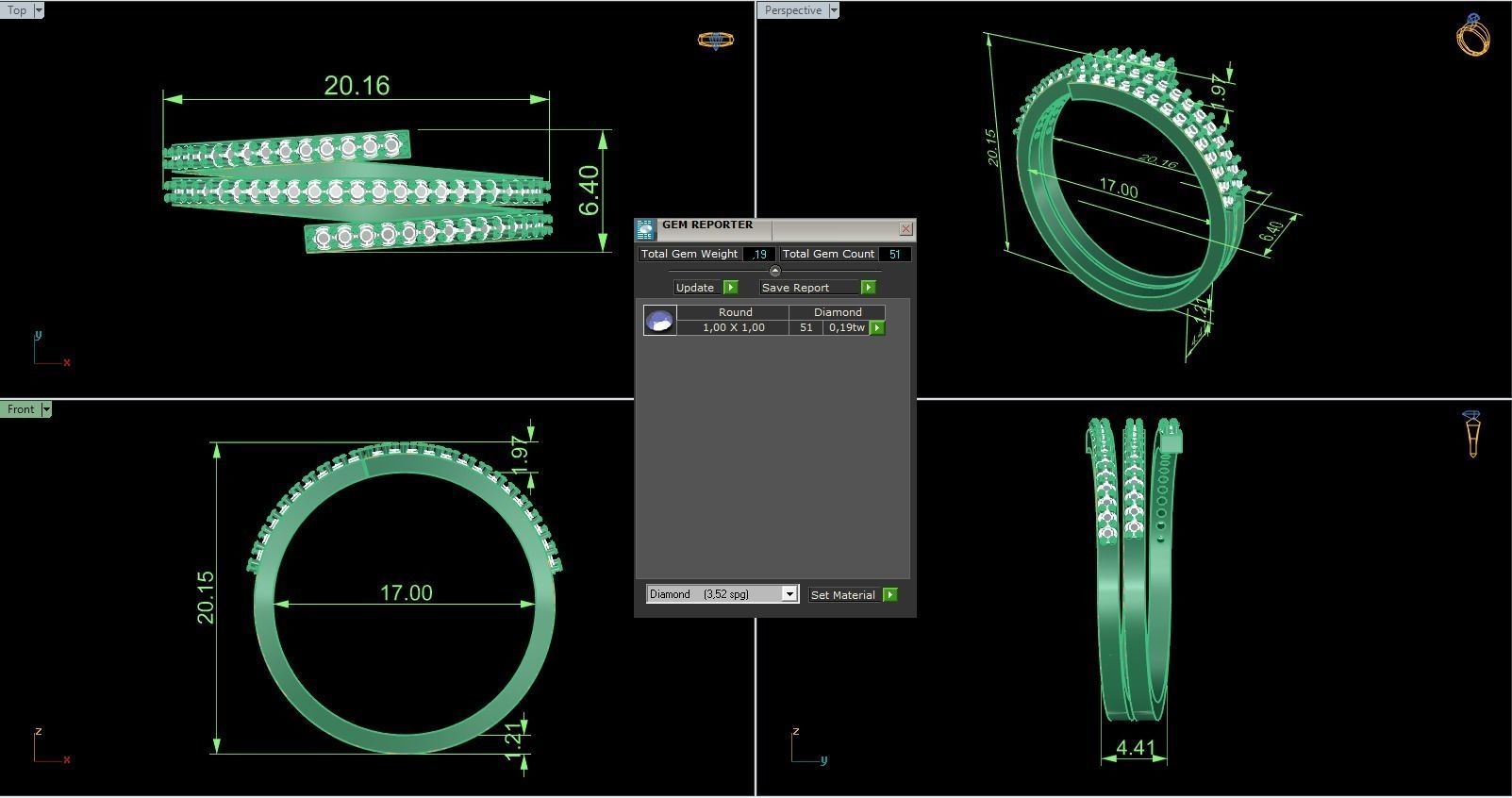Open the Diamond (3,52 spg) material dropdown
The height and width of the screenshot is (798, 1512).
click(x=723, y=594)
